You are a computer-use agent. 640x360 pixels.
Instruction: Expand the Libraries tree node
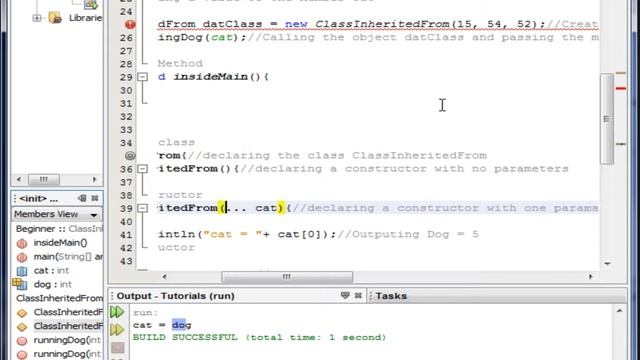point(37,18)
